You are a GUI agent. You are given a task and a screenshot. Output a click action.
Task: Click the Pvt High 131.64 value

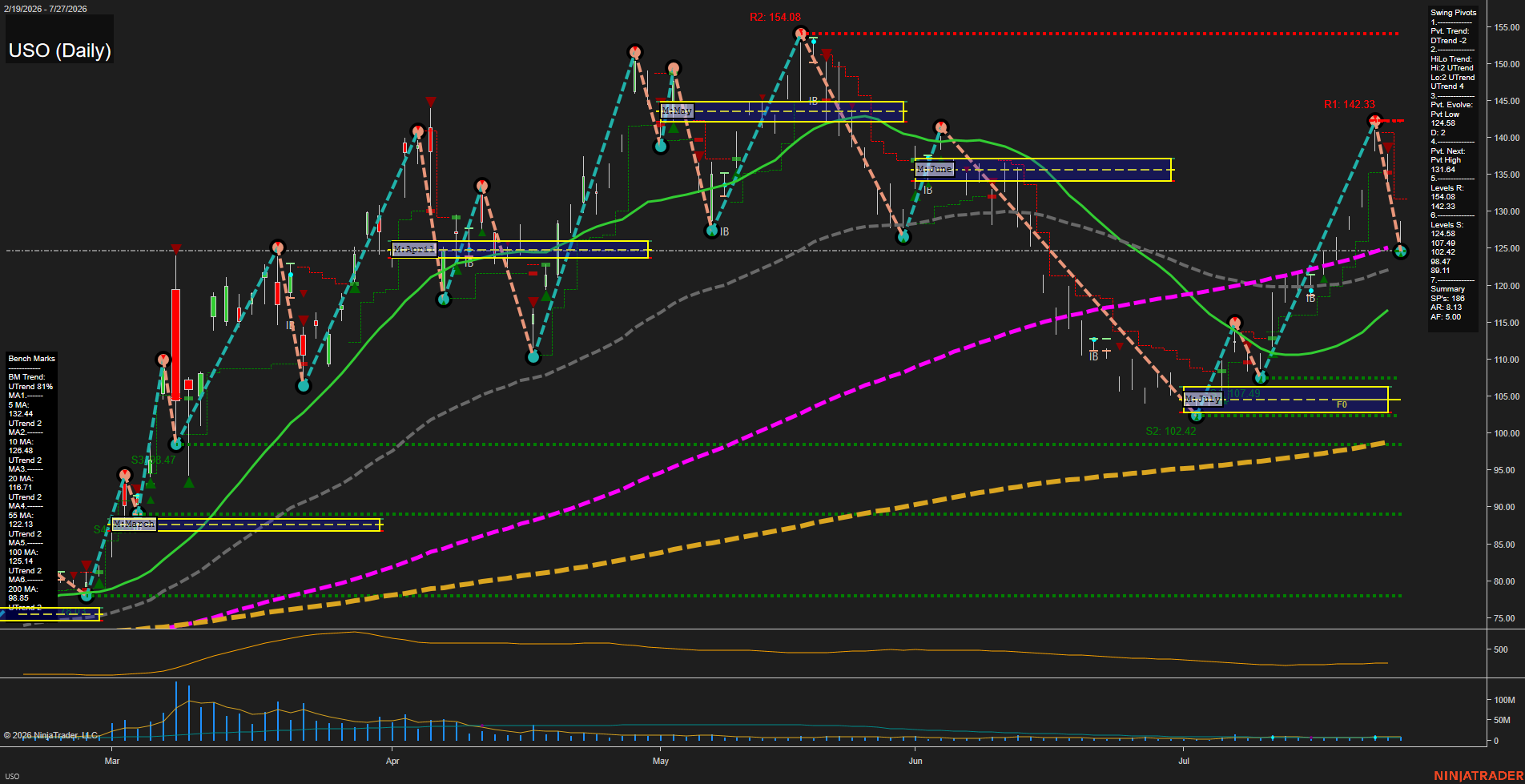(1443, 170)
